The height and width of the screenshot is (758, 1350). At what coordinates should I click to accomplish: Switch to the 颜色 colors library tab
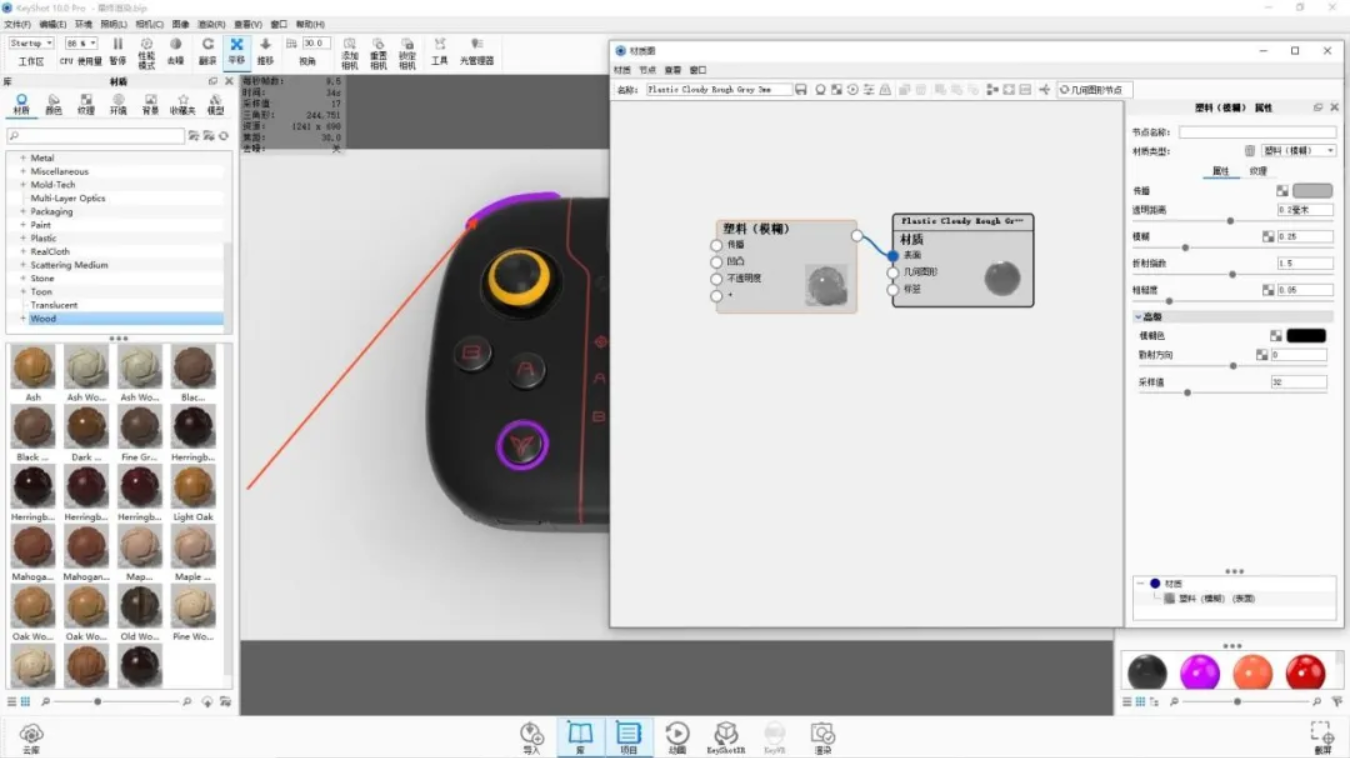(54, 104)
